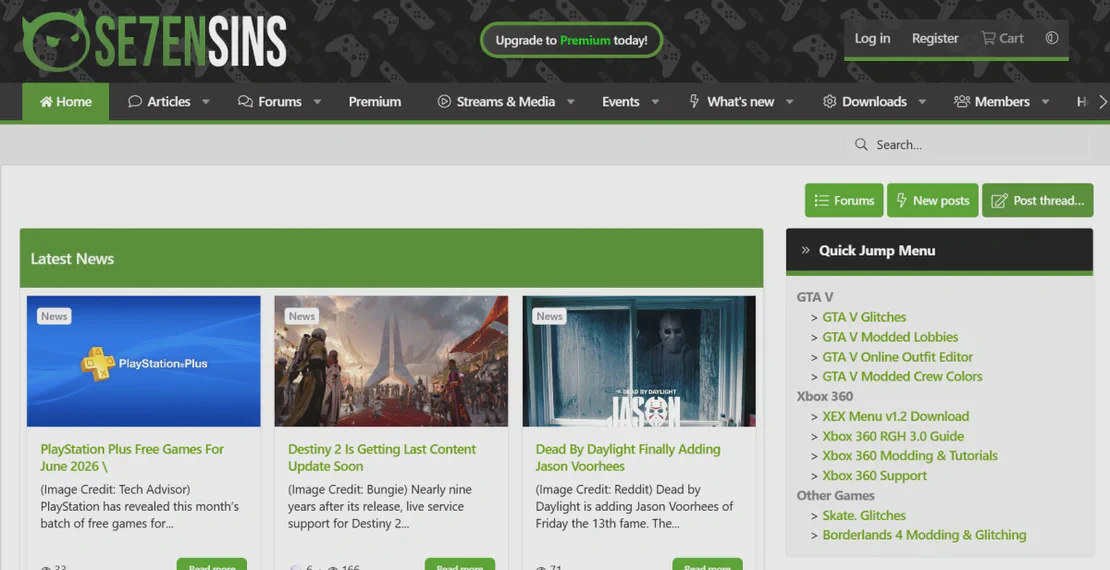Open the Forums nav item
This screenshot has height=570, width=1110.
click(x=270, y=102)
